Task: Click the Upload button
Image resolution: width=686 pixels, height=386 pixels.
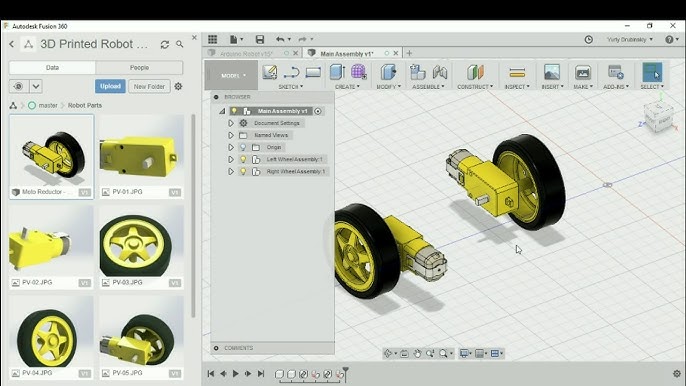Action: [110, 86]
